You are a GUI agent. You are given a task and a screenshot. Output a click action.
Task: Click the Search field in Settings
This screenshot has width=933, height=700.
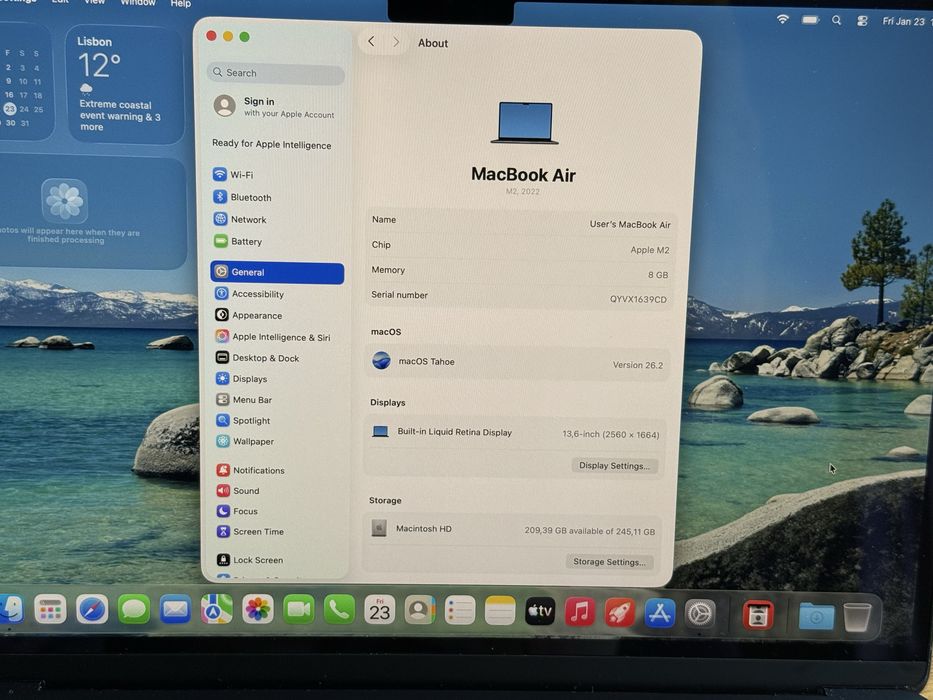pyautogui.click(x=275, y=73)
